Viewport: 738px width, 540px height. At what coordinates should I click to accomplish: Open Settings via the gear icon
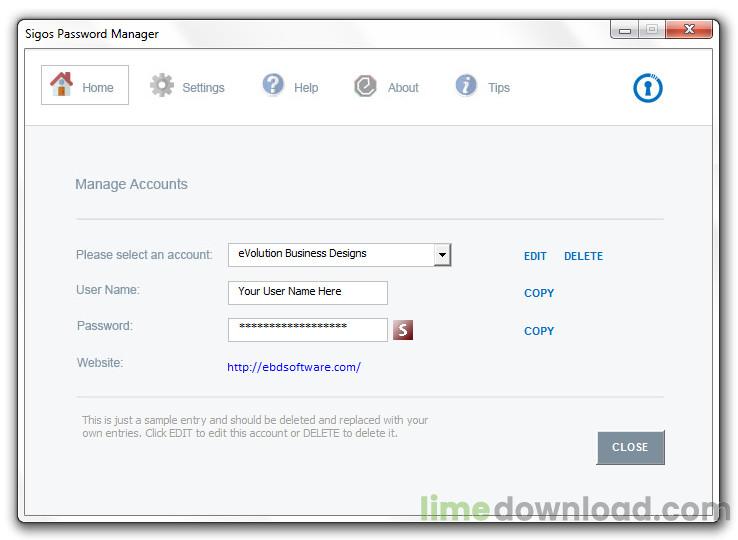161,85
